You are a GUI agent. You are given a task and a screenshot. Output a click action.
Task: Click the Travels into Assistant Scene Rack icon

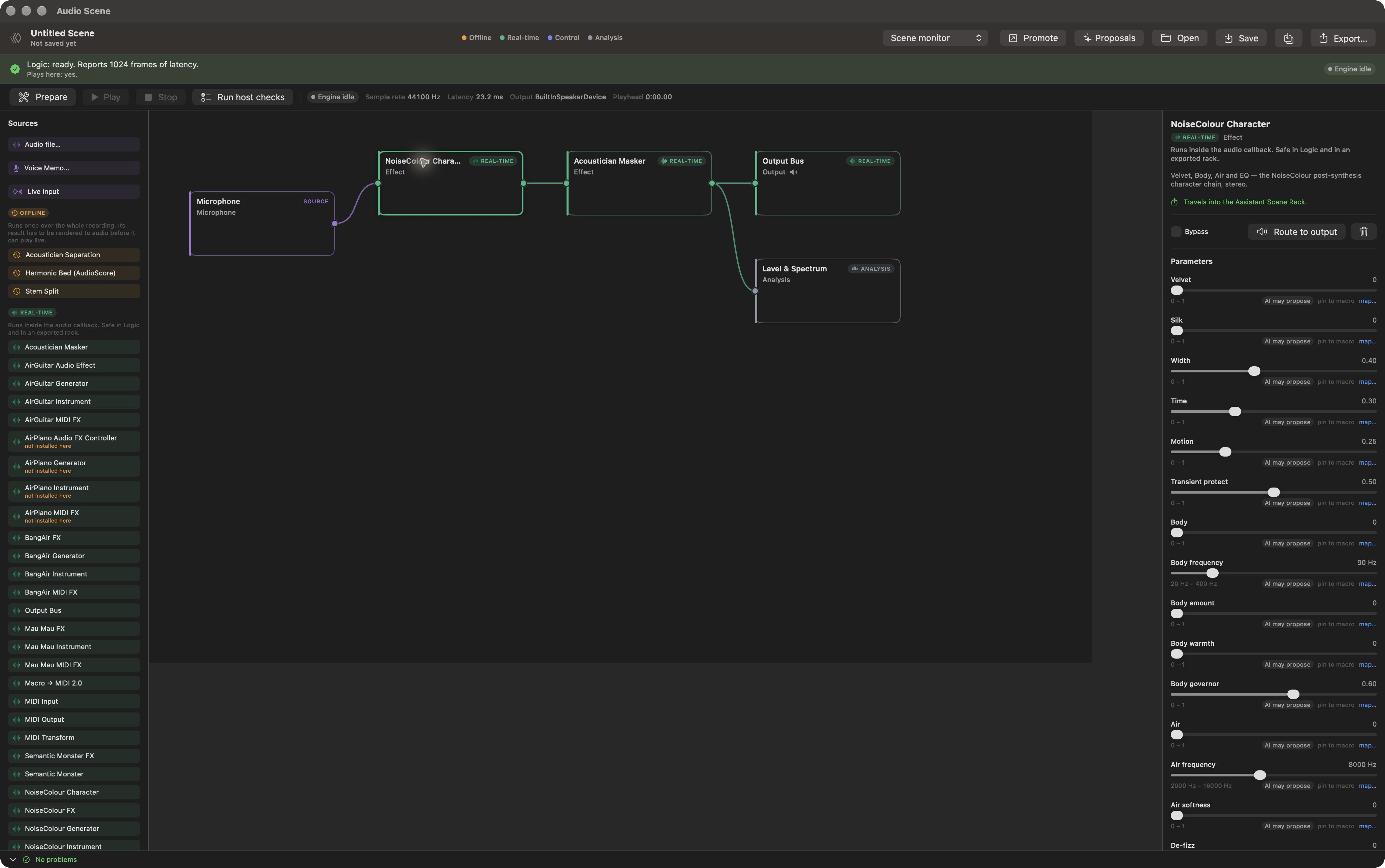click(1174, 202)
